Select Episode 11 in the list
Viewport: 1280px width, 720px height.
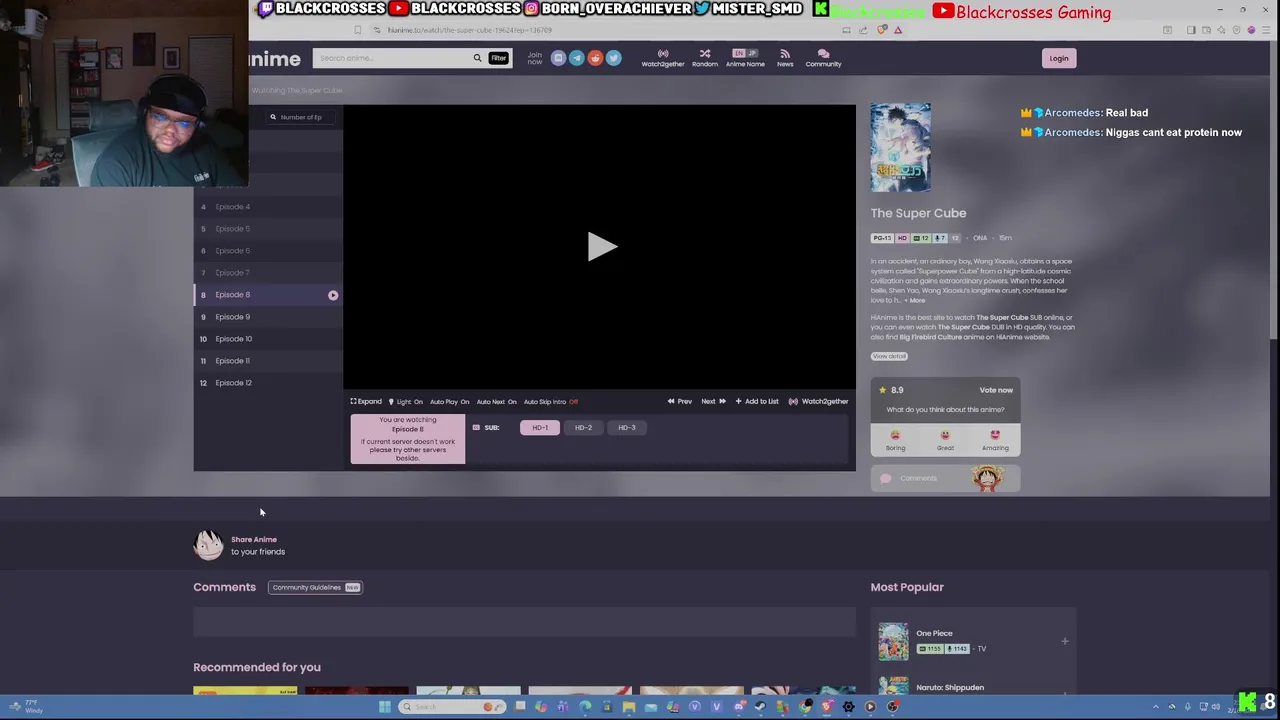[x=268, y=361]
